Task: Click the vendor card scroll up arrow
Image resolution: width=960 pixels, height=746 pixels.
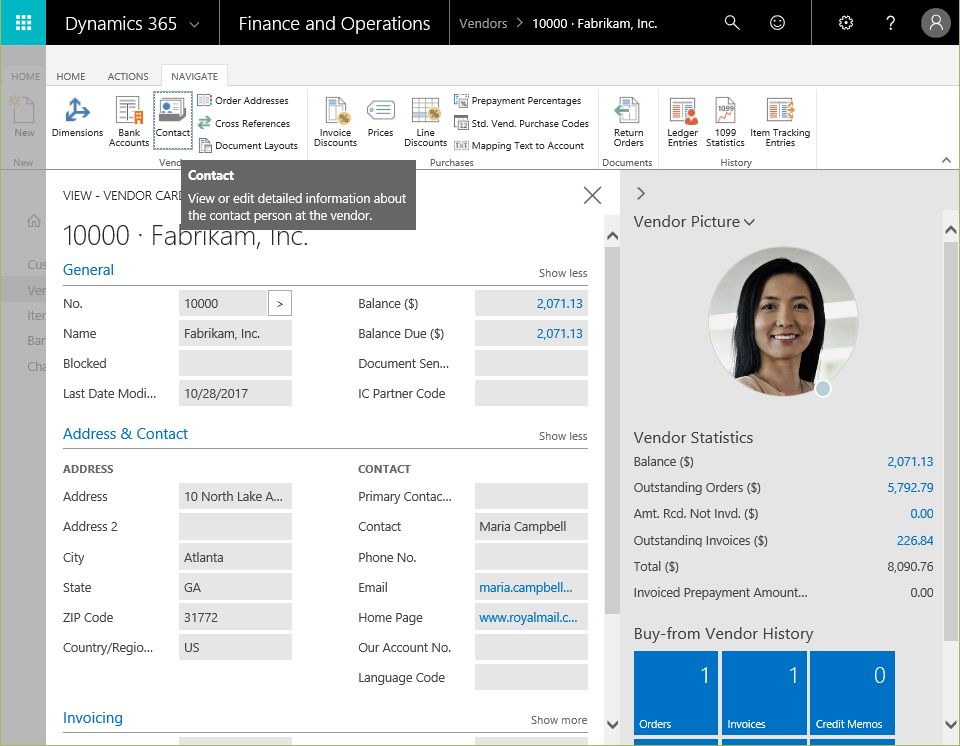Action: pyautogui.click(x=612, y=236)
